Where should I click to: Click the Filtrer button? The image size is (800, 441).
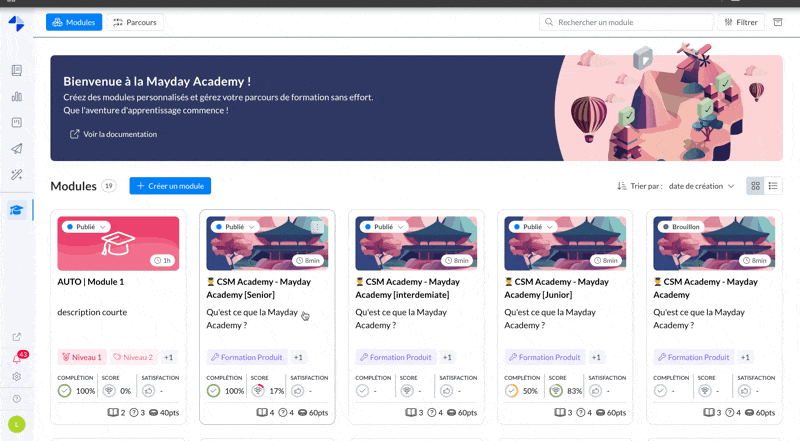click(x=740, y=22)
